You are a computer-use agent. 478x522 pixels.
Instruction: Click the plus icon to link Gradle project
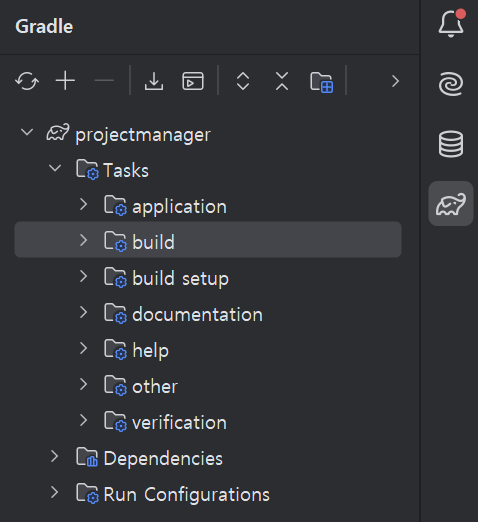coord(65,81)
